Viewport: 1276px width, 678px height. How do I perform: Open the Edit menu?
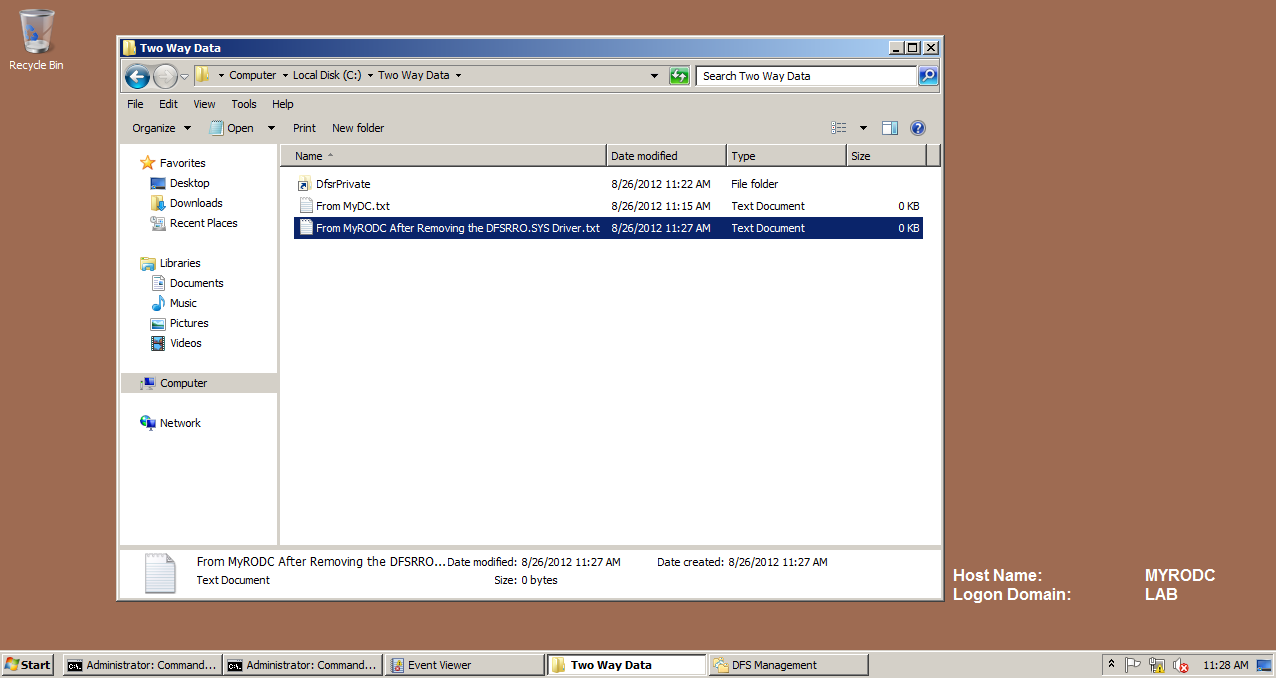(168, 104)
